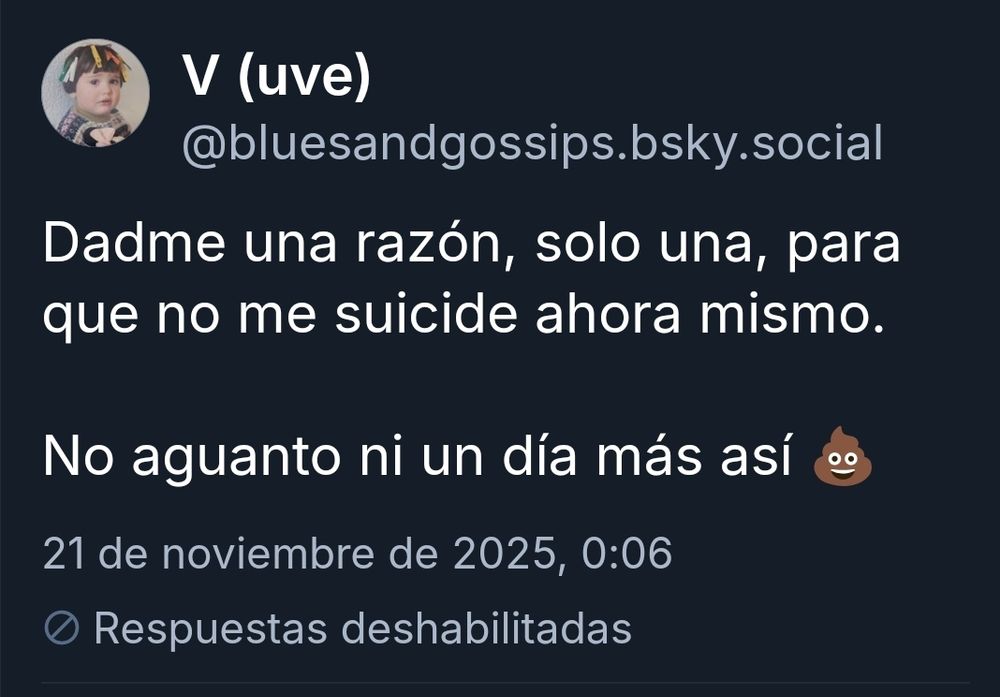Image resolution: width=1000 pixels, height=697 pixels.
Task: Open the post timestamp 21 de noviembre
Action: pyautogui.click(x=358, y=553)
